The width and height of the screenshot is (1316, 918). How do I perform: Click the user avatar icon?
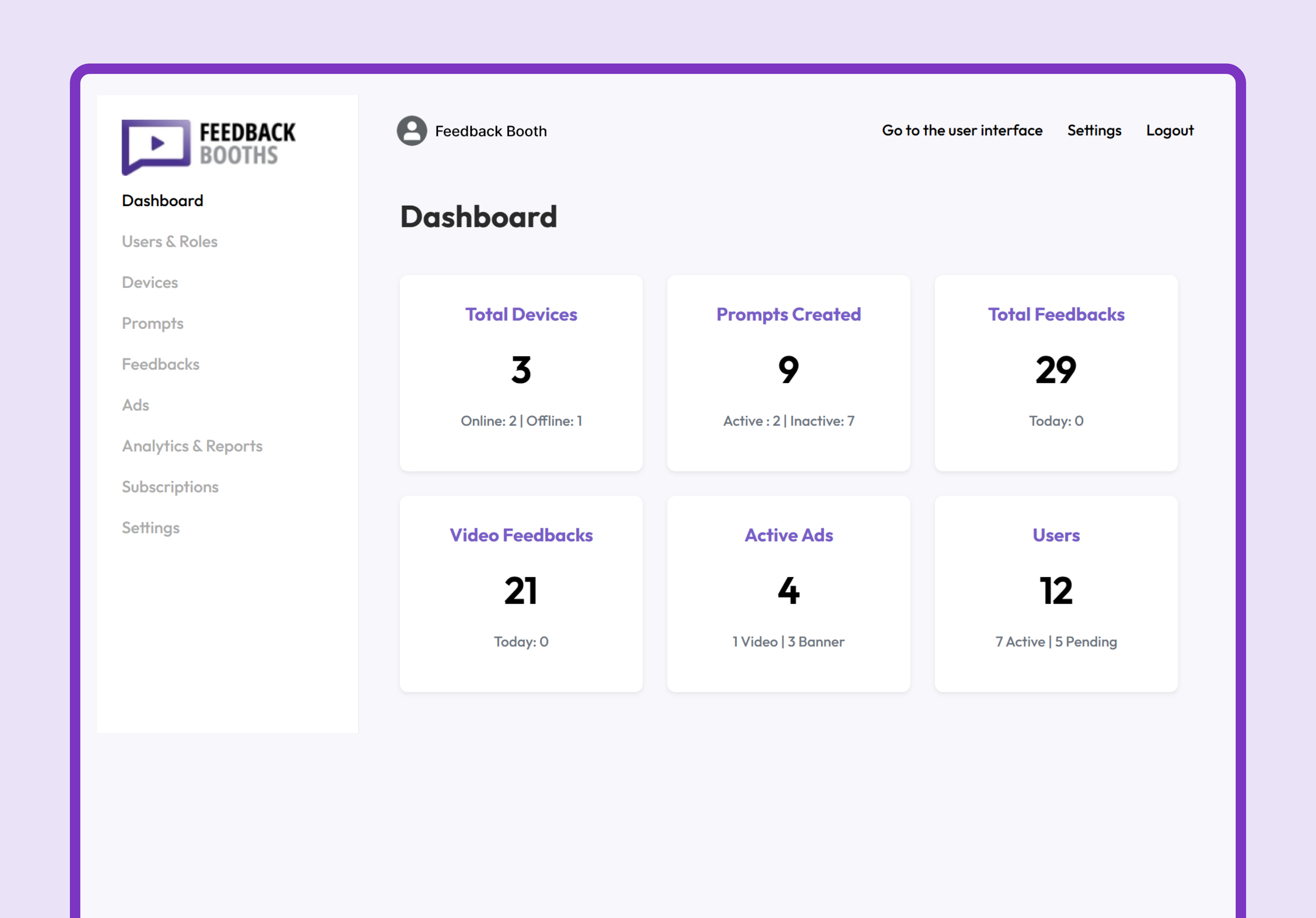[x=412, y=131]
